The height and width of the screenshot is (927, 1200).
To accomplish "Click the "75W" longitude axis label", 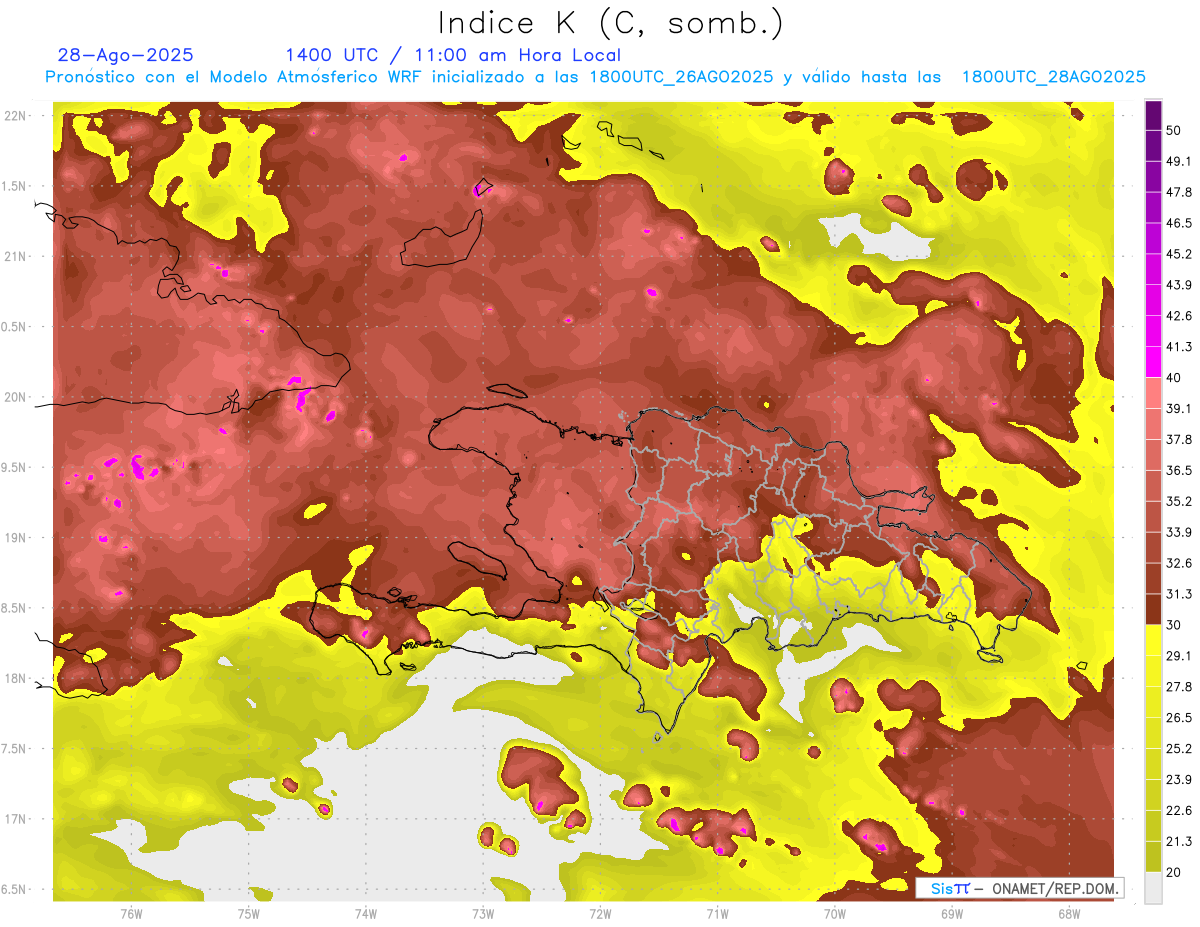I will tap(248, 914).
